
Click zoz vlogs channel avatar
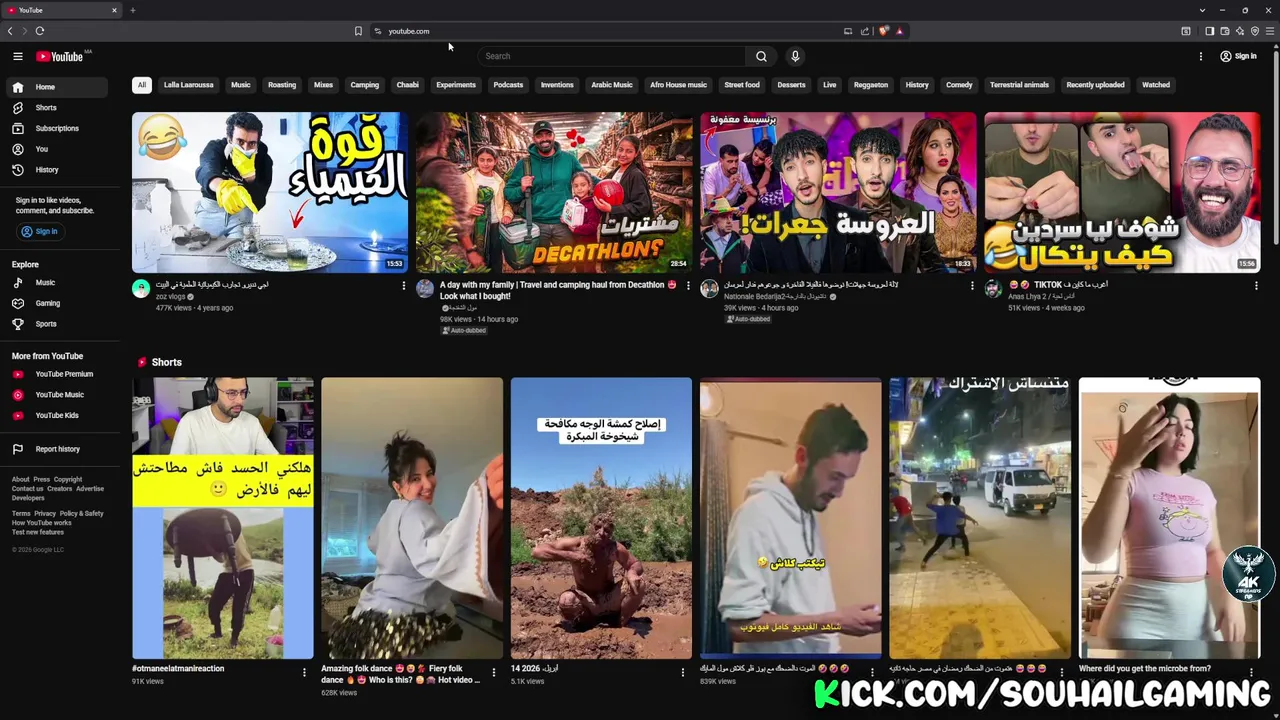[141, 289]
